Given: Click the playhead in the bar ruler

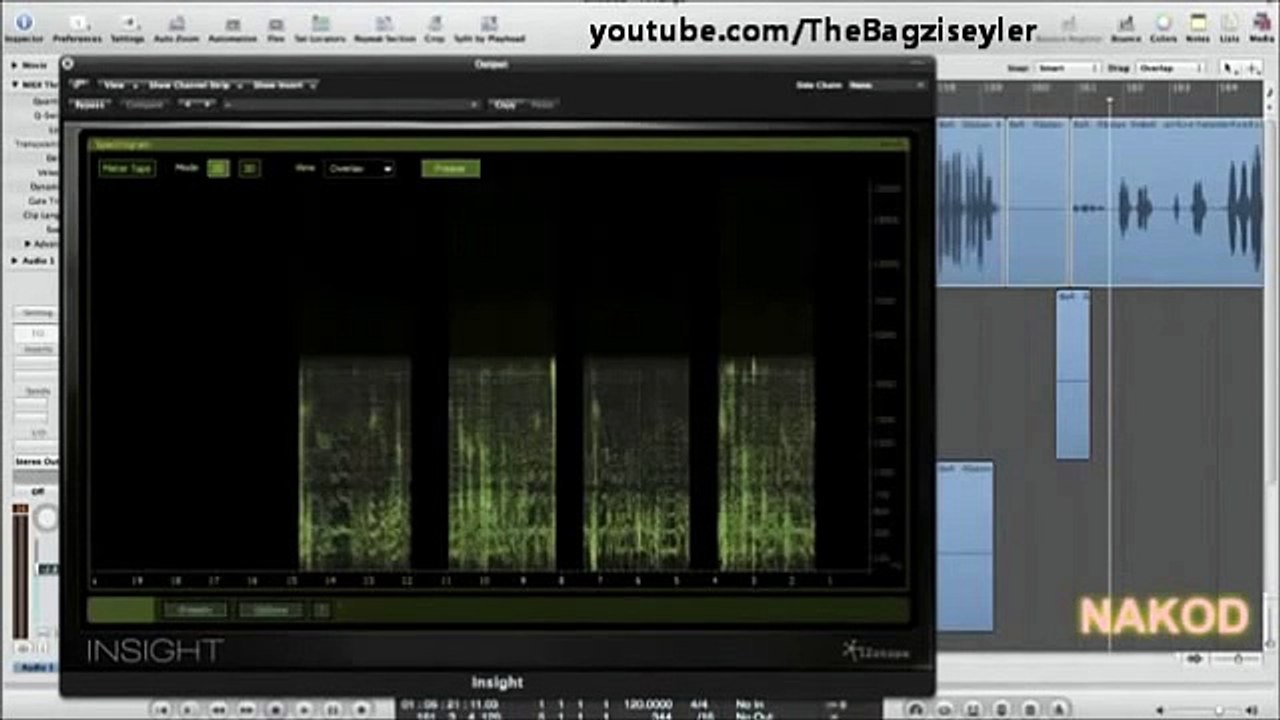Looking at the screenshot, I should (1109, 100).
